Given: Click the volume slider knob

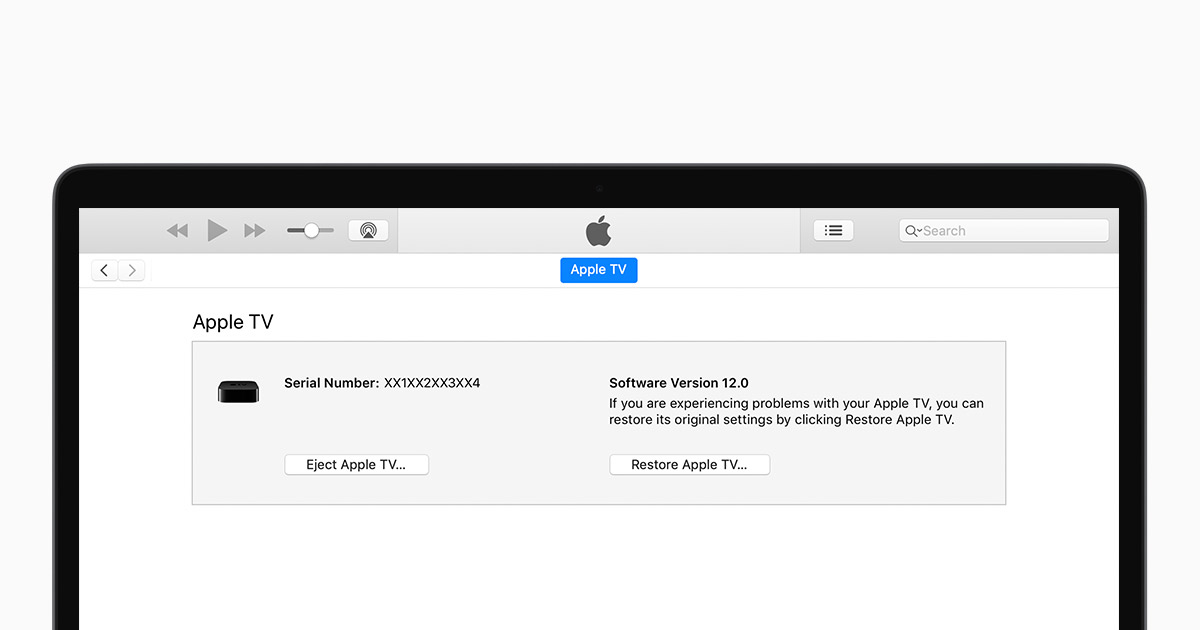Looking at the screenshot, I should (x=311, y=230).
